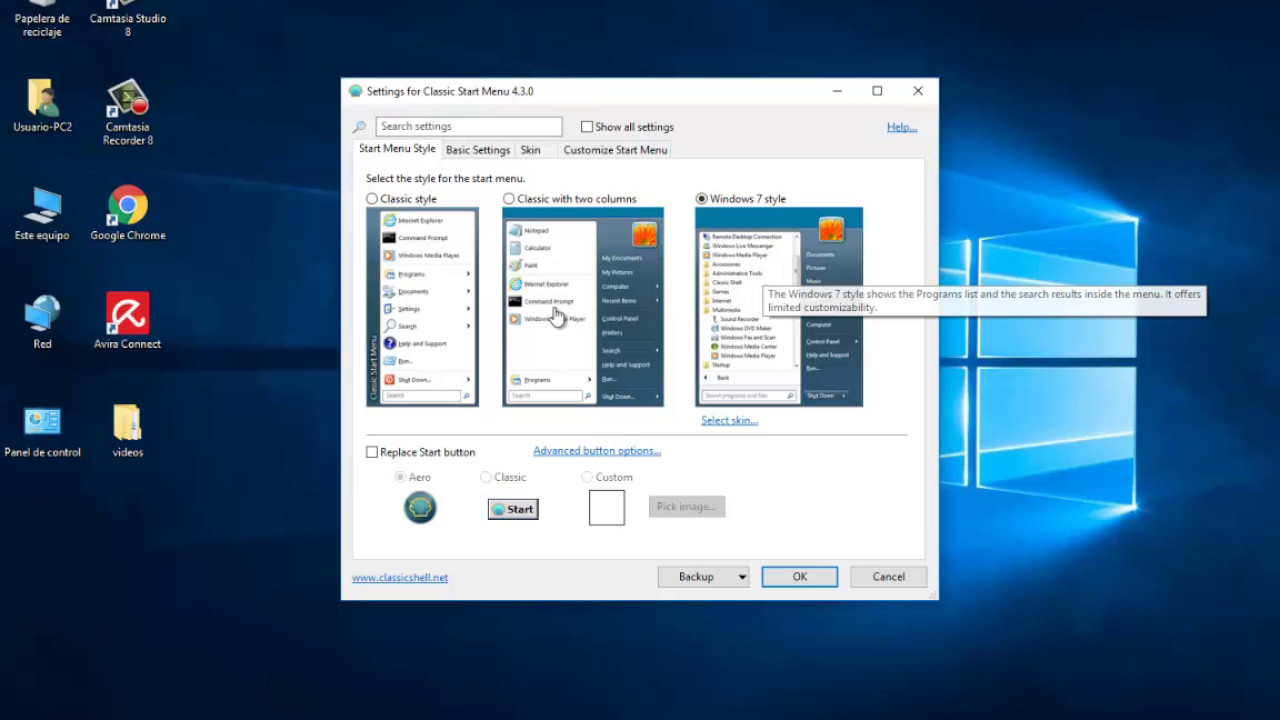Viewport: 1280px width, 720px height.
Task: Click the Backup button
Action: 696,577
